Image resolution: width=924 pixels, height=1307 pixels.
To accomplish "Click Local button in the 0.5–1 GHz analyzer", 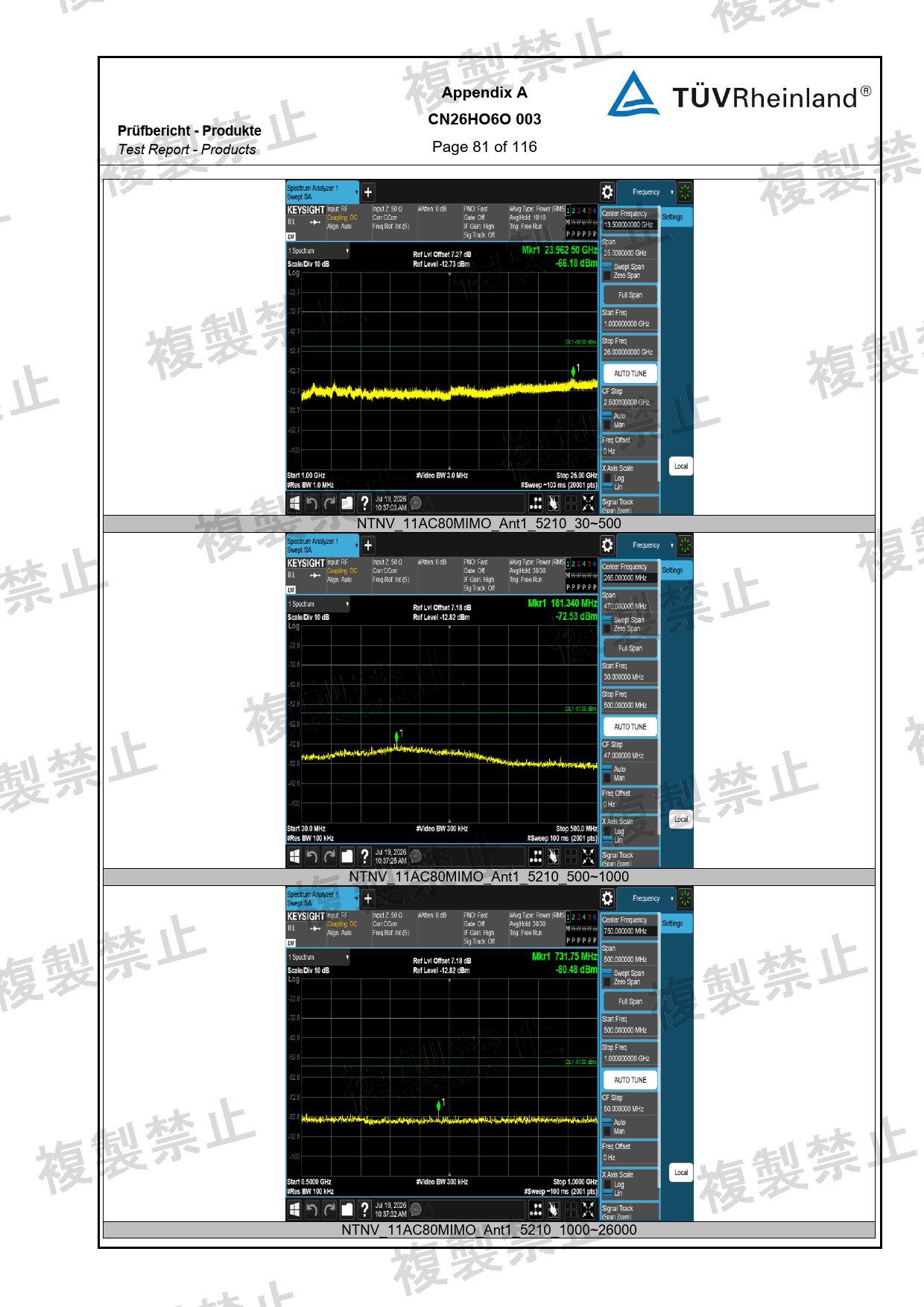I will point(681,1173).
